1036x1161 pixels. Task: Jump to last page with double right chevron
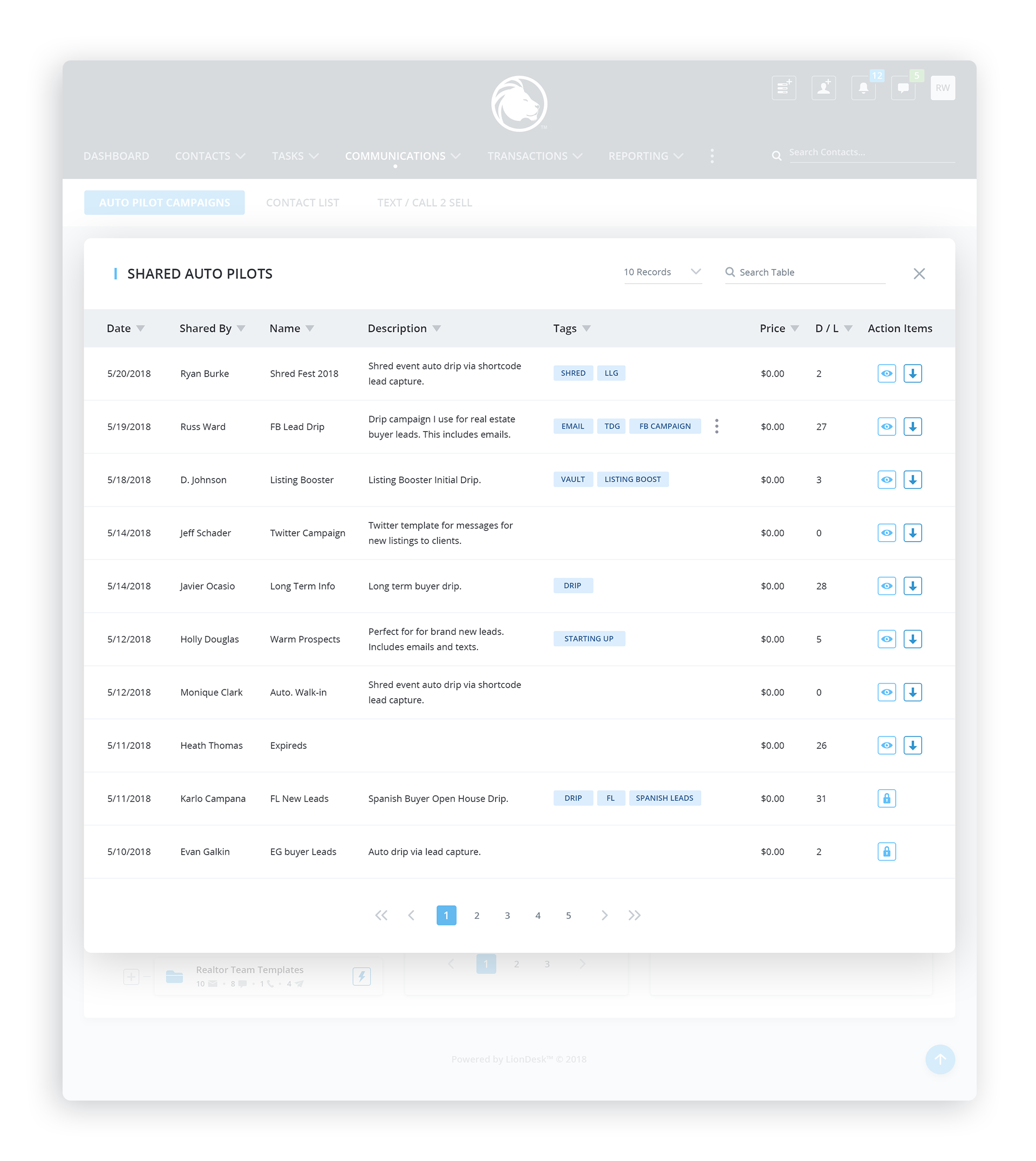click(634, 915)
